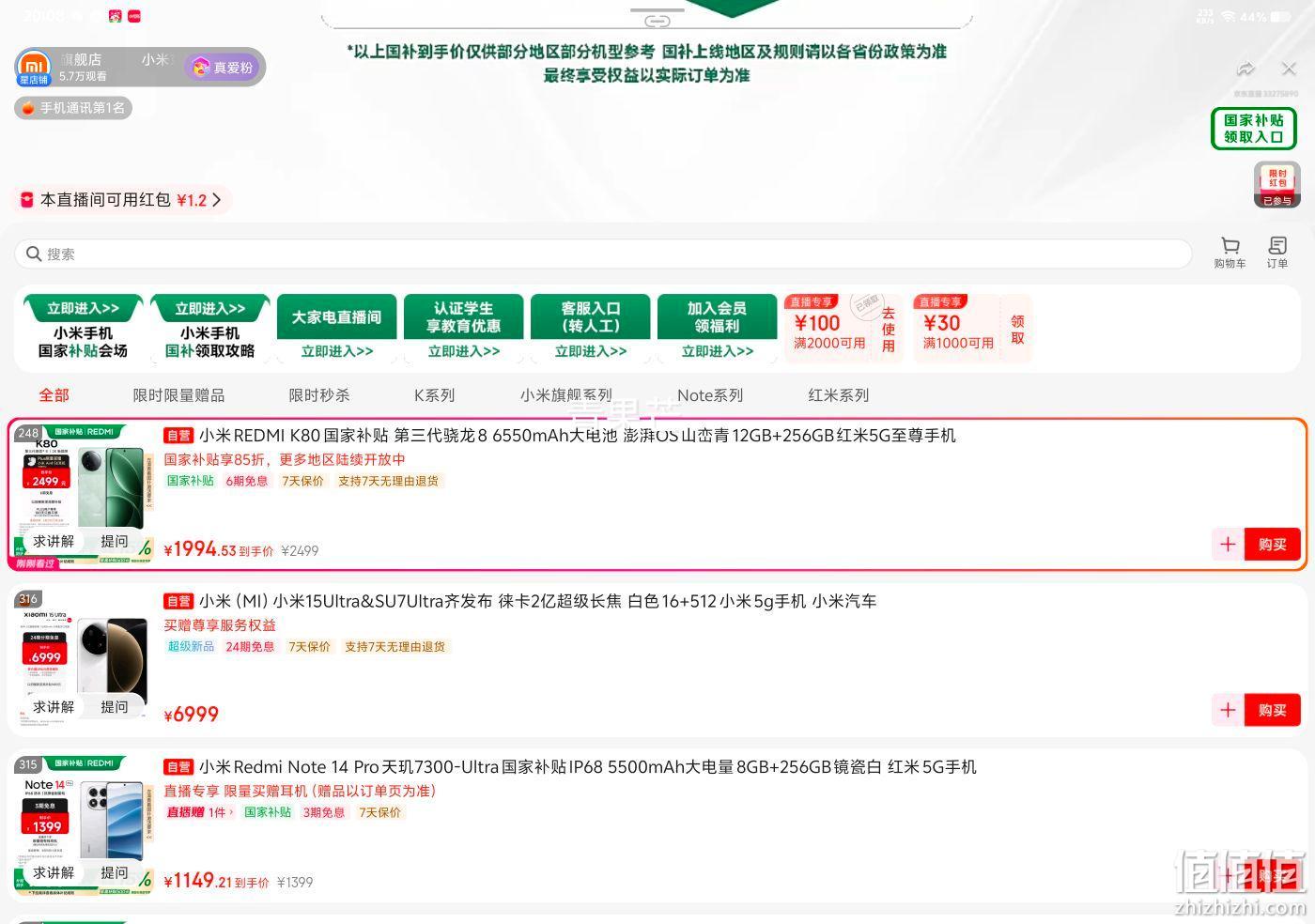The image size is (1315, 924).
Task: Click the link handle at top
Action: coord(657,19)
